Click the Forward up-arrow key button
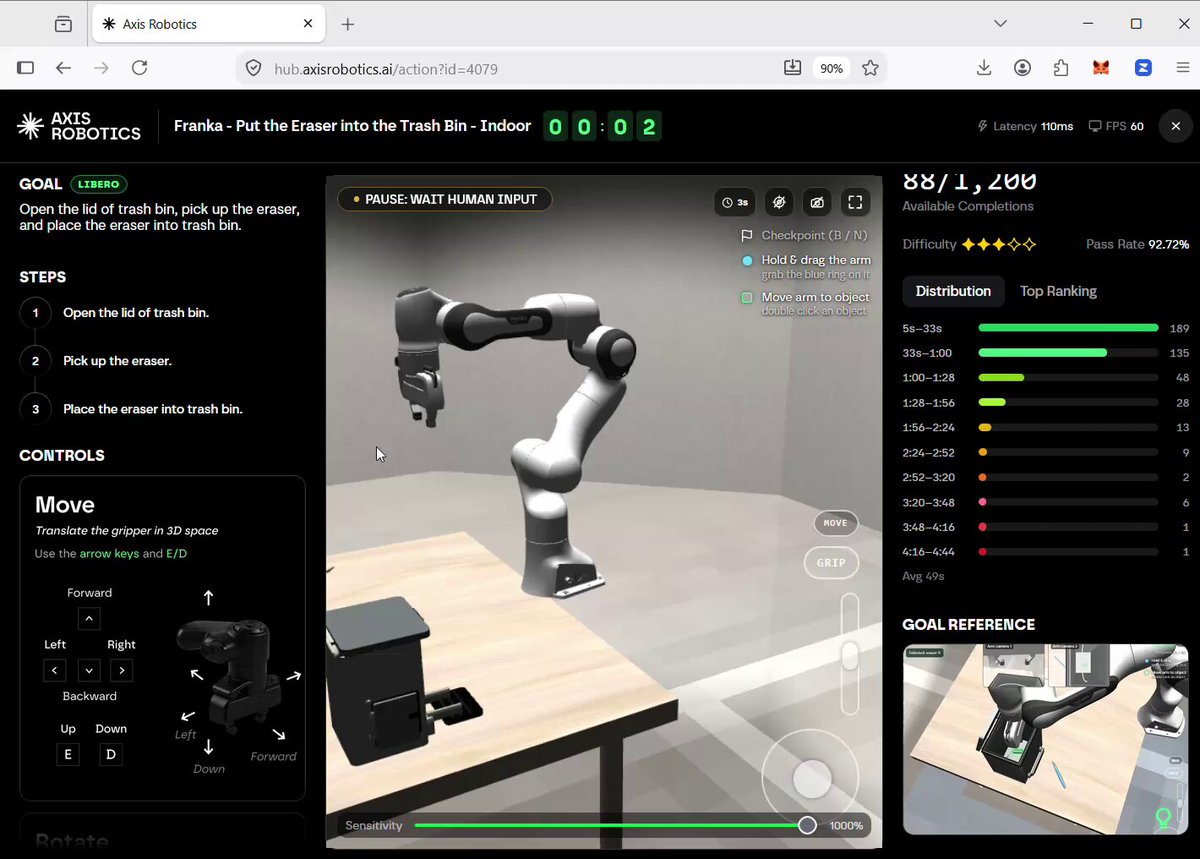The image size is (1200, 859). (89, 619)
